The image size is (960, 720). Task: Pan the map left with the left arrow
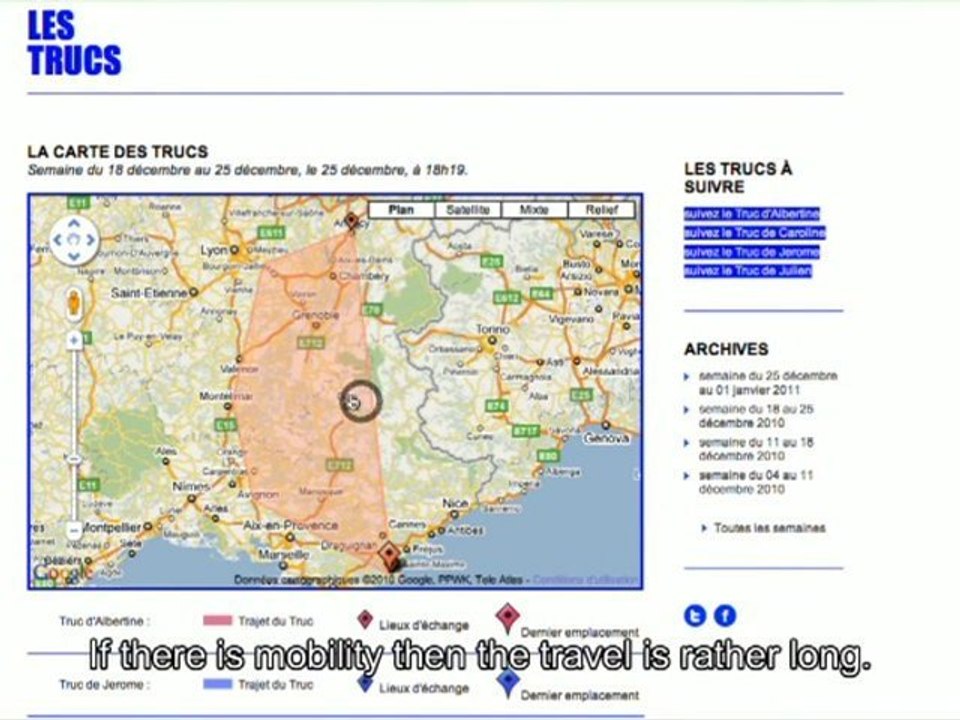(x=58, y=240)
